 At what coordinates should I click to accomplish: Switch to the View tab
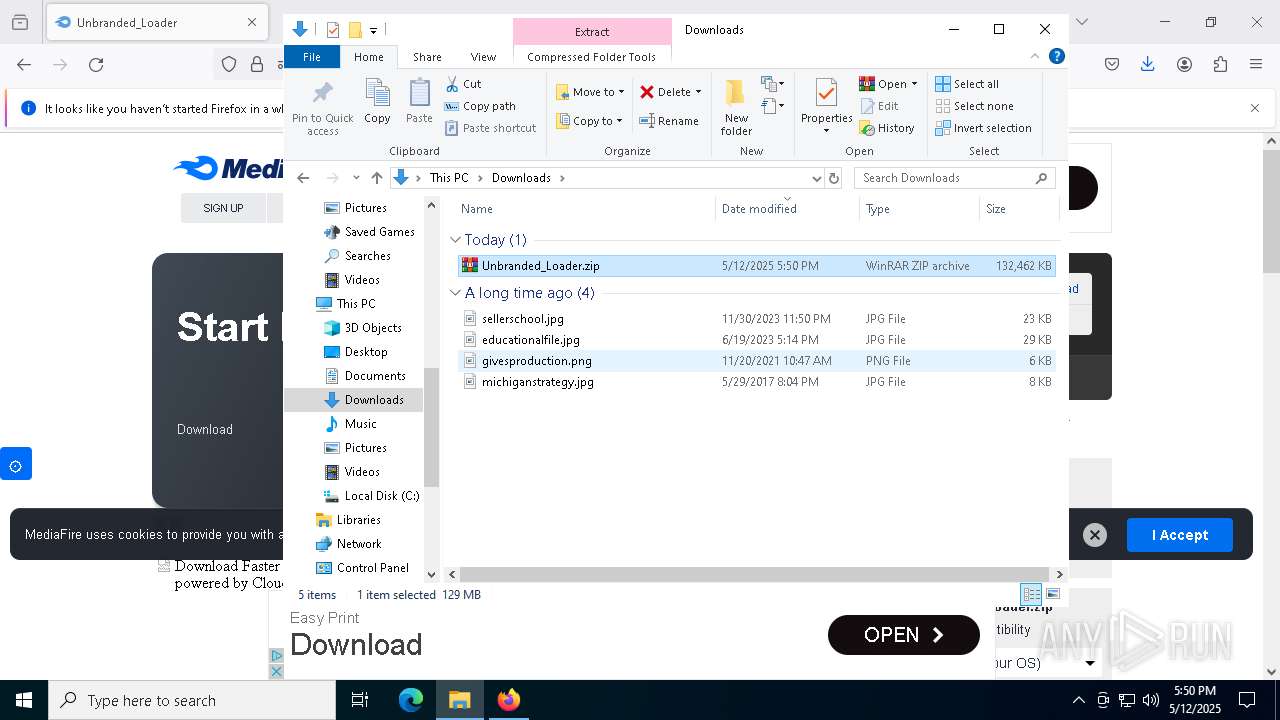tap(483, 57)
